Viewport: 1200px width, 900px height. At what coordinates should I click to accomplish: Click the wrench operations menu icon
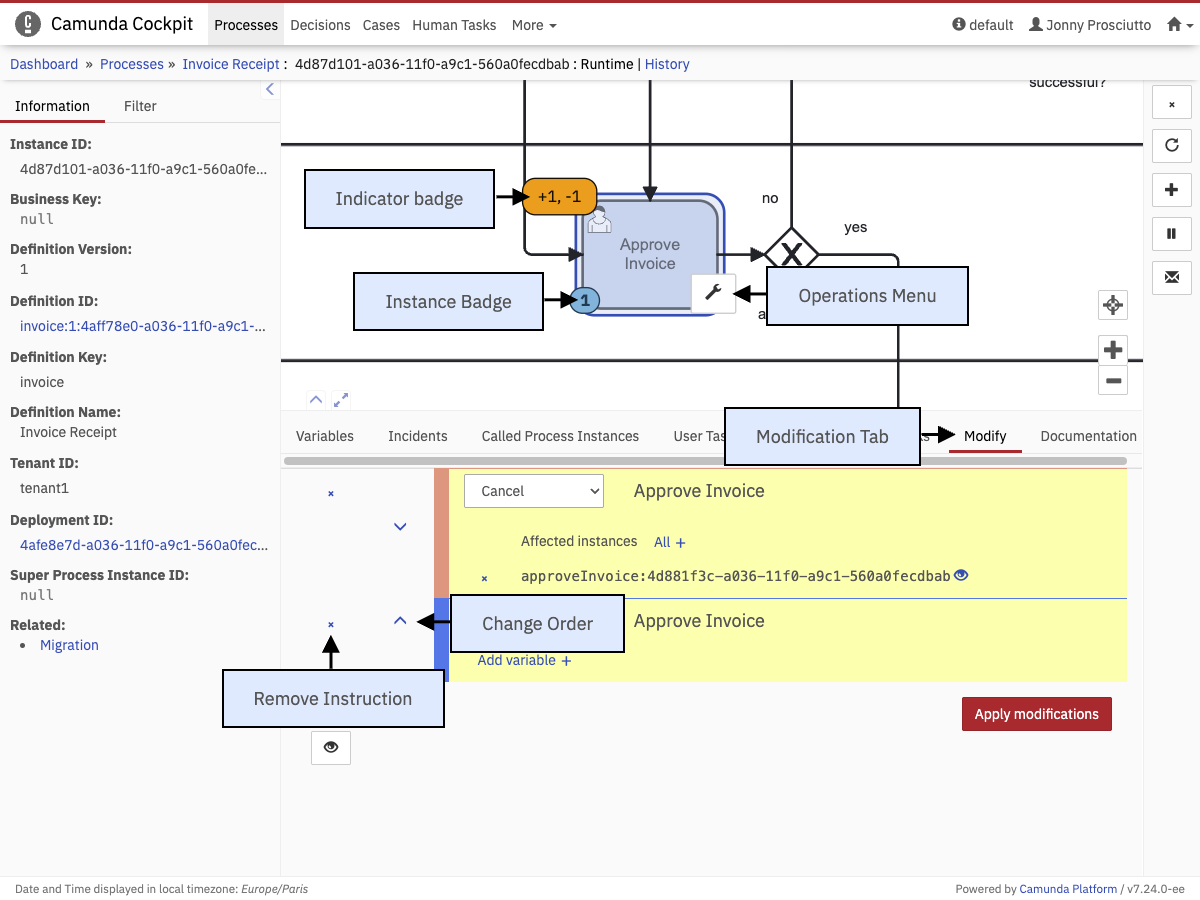pos(713,293)
